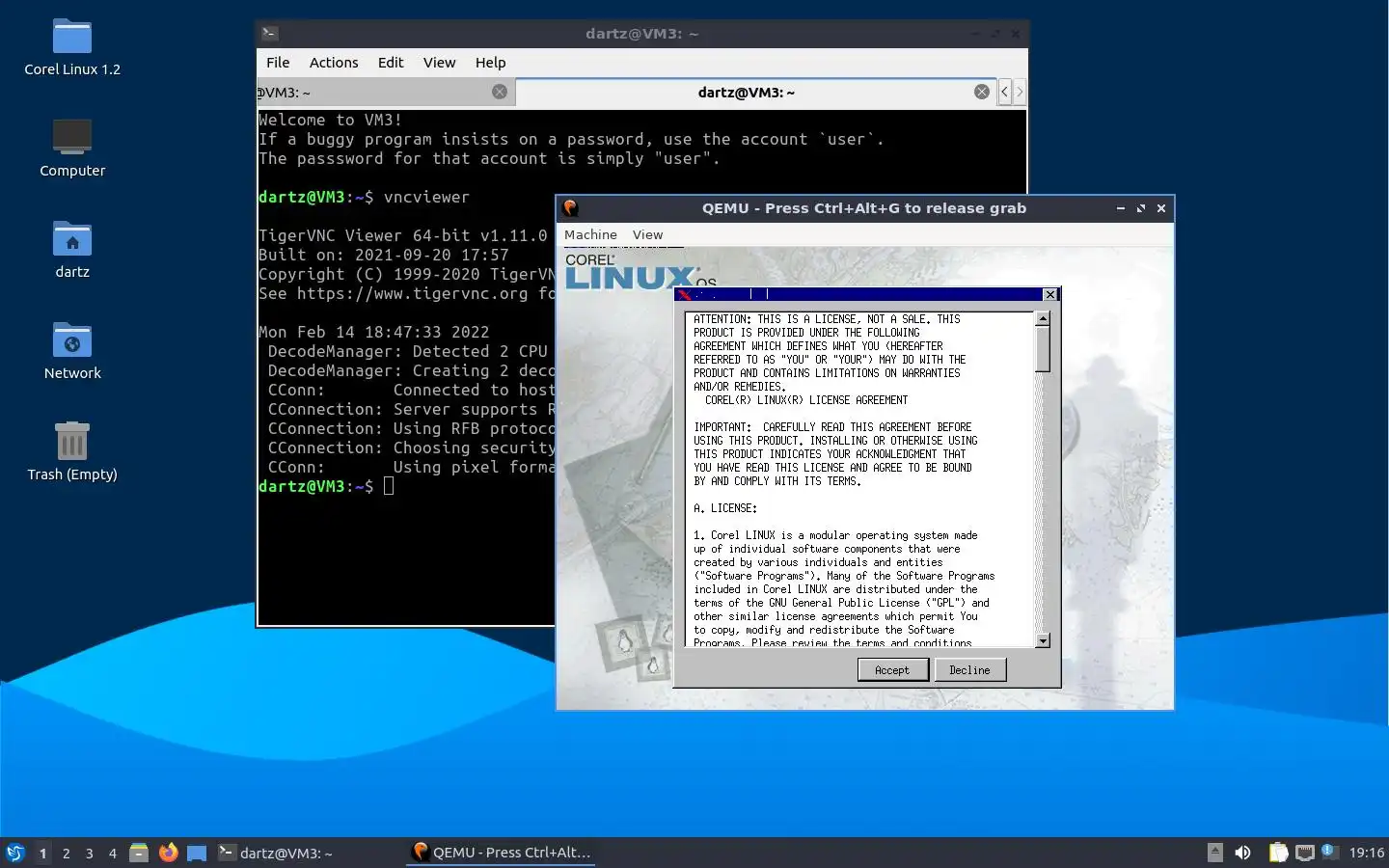1389x868 pixels.
Task: Click the X logo in license dialog titlebar
Action: pos(684,295)
